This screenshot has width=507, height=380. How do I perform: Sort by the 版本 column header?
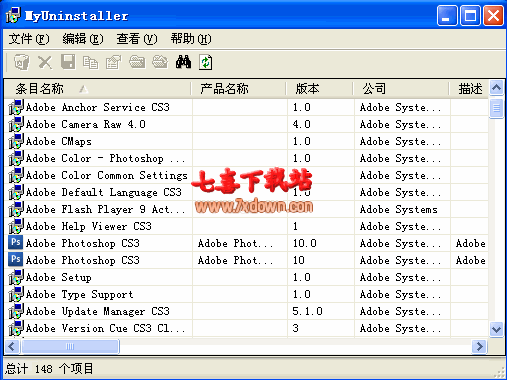pyautogui.click(x=320, y=89)
